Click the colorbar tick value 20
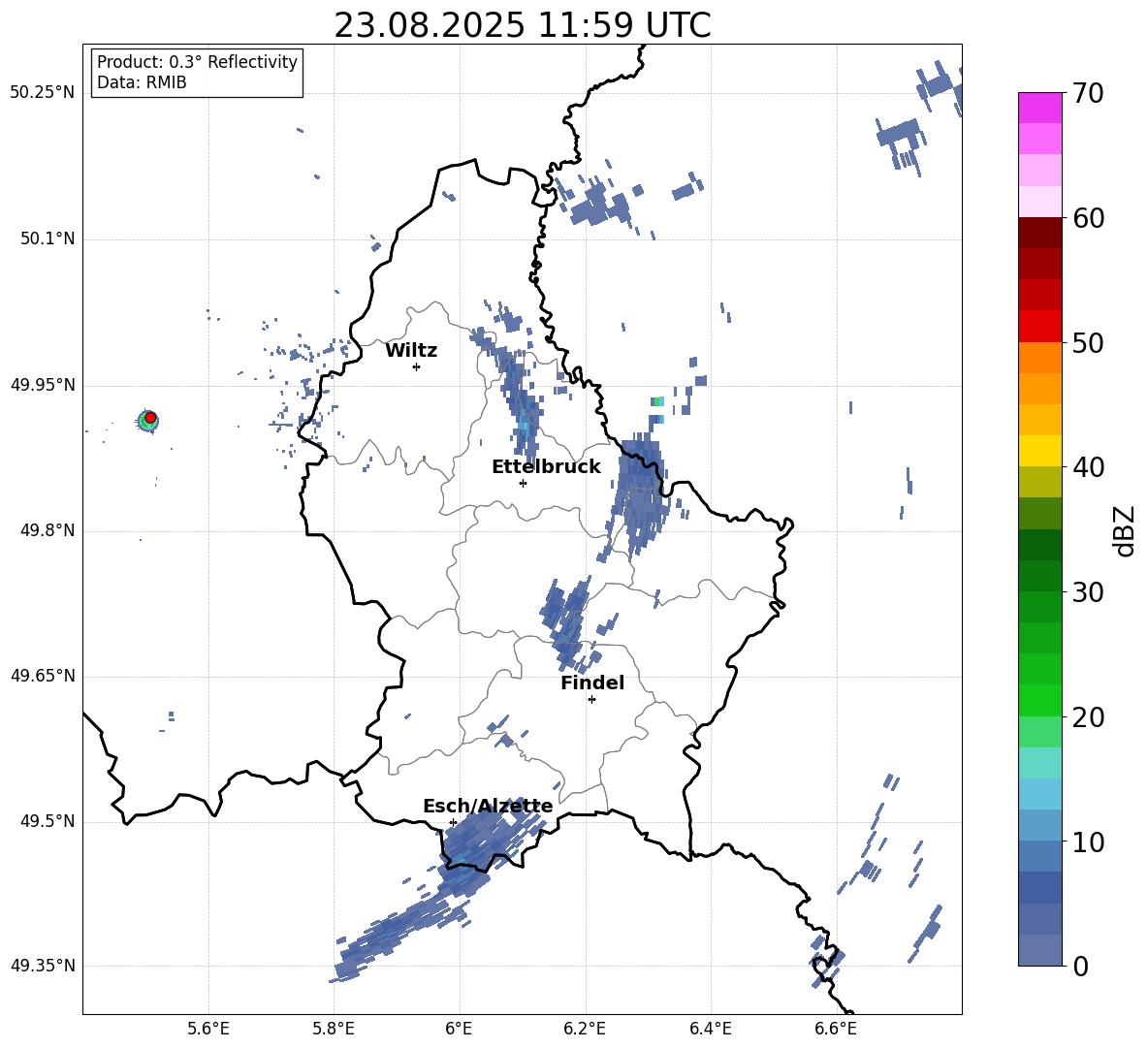 point(1087,717)
